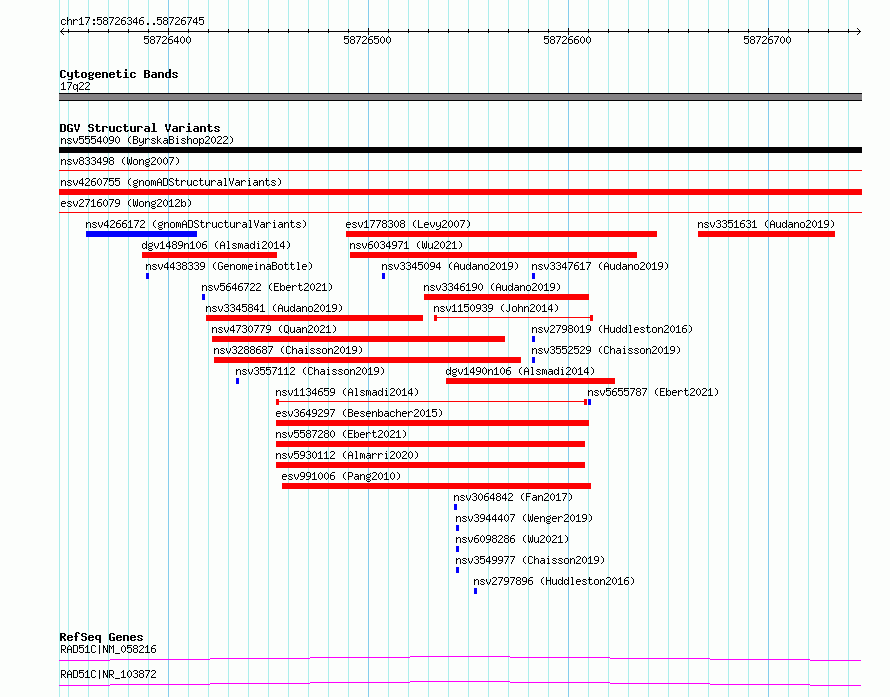Select the red nsv3345841 variant bar
Viewport: 890px width, 697px height.
point(314,318)
